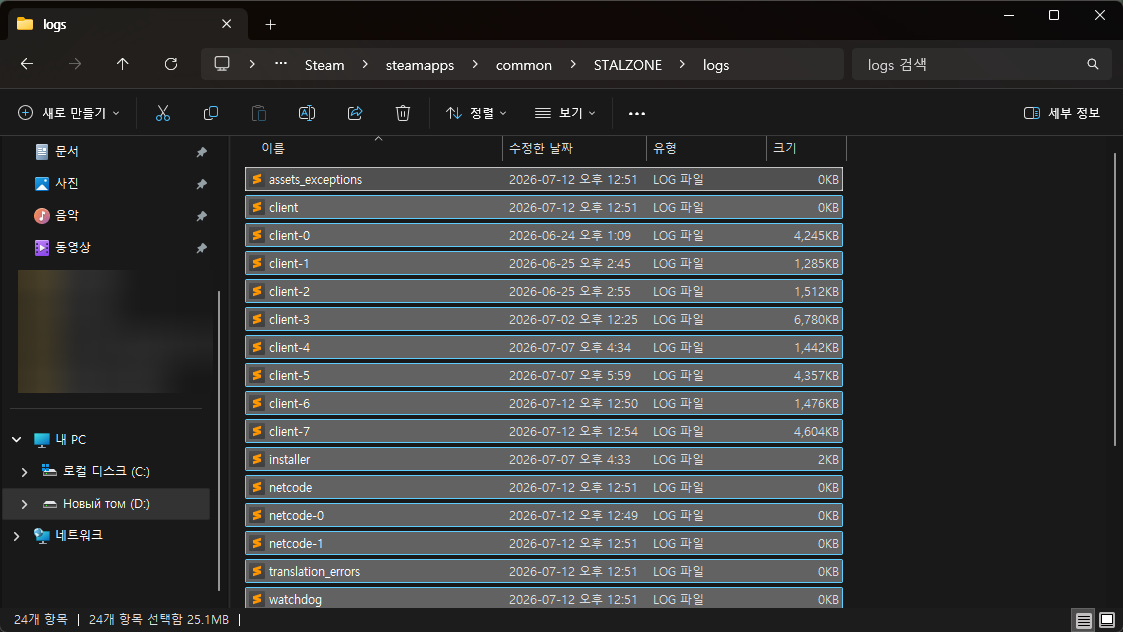Image resolution: width=1123 pixels, height=632 pixels.
Task: Click the Rename icon in toolbar
Action: 307,113
